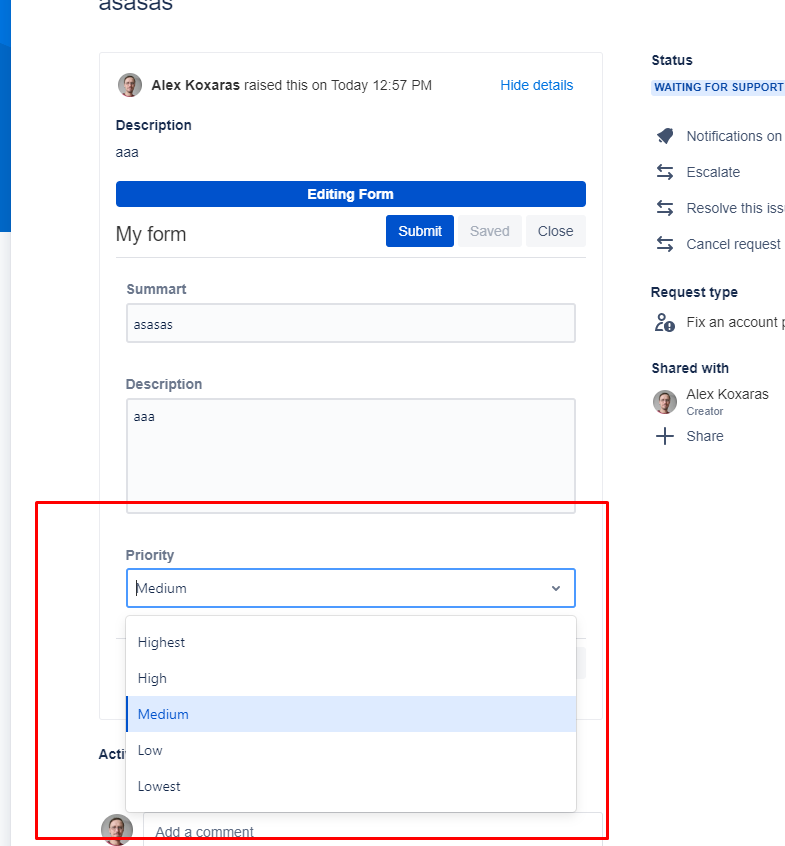Click the My form title
The width and height of the screenshot is (785, 846).
(x=151, y=234)
